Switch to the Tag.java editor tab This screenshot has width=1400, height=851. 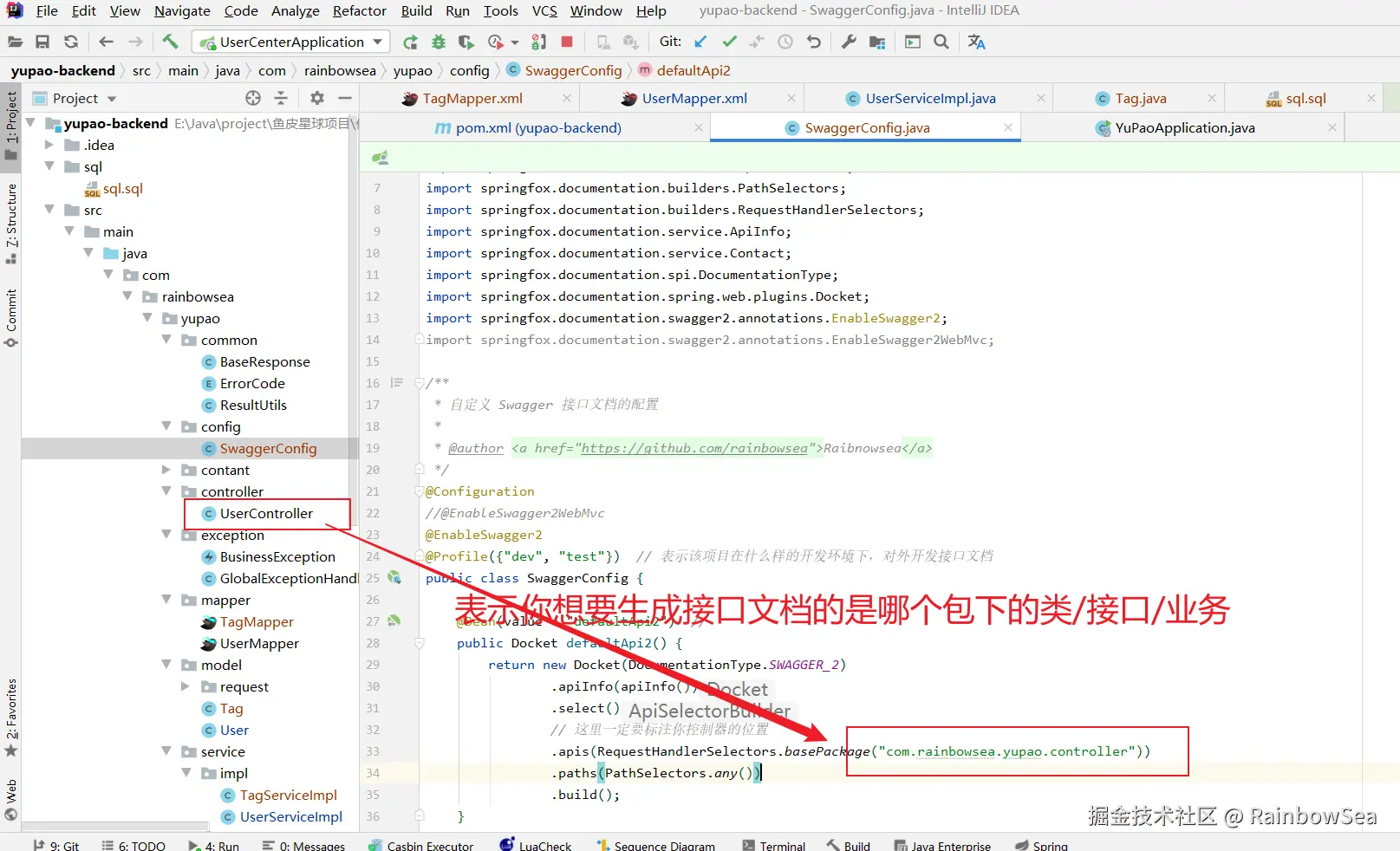point(1140,98)
